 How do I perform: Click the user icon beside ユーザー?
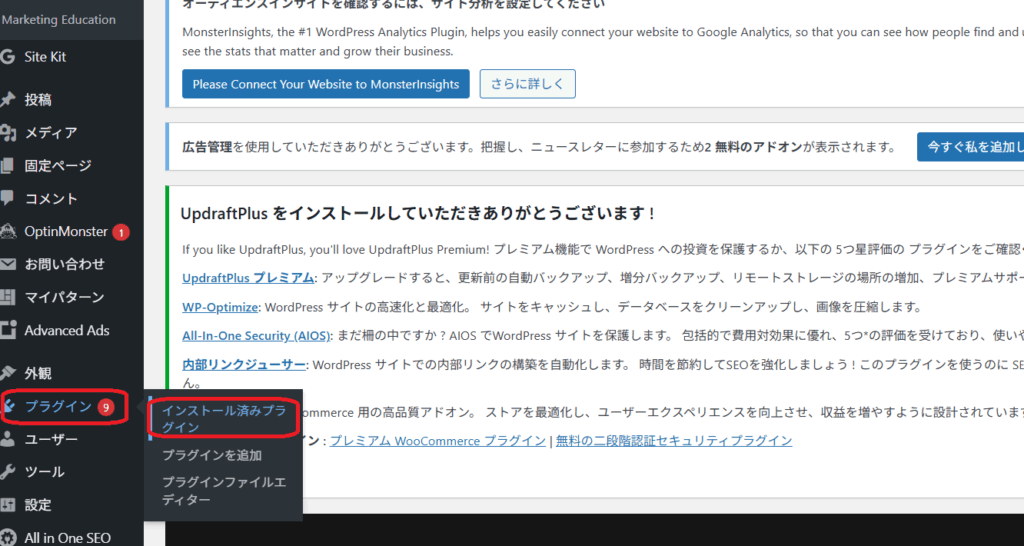[x=7, y=440]
